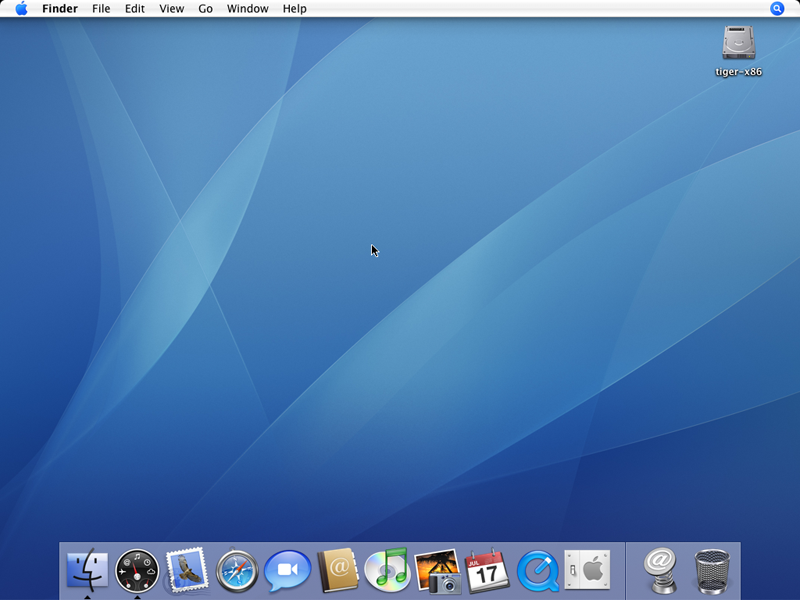Open the File menu

coord(101,9)
